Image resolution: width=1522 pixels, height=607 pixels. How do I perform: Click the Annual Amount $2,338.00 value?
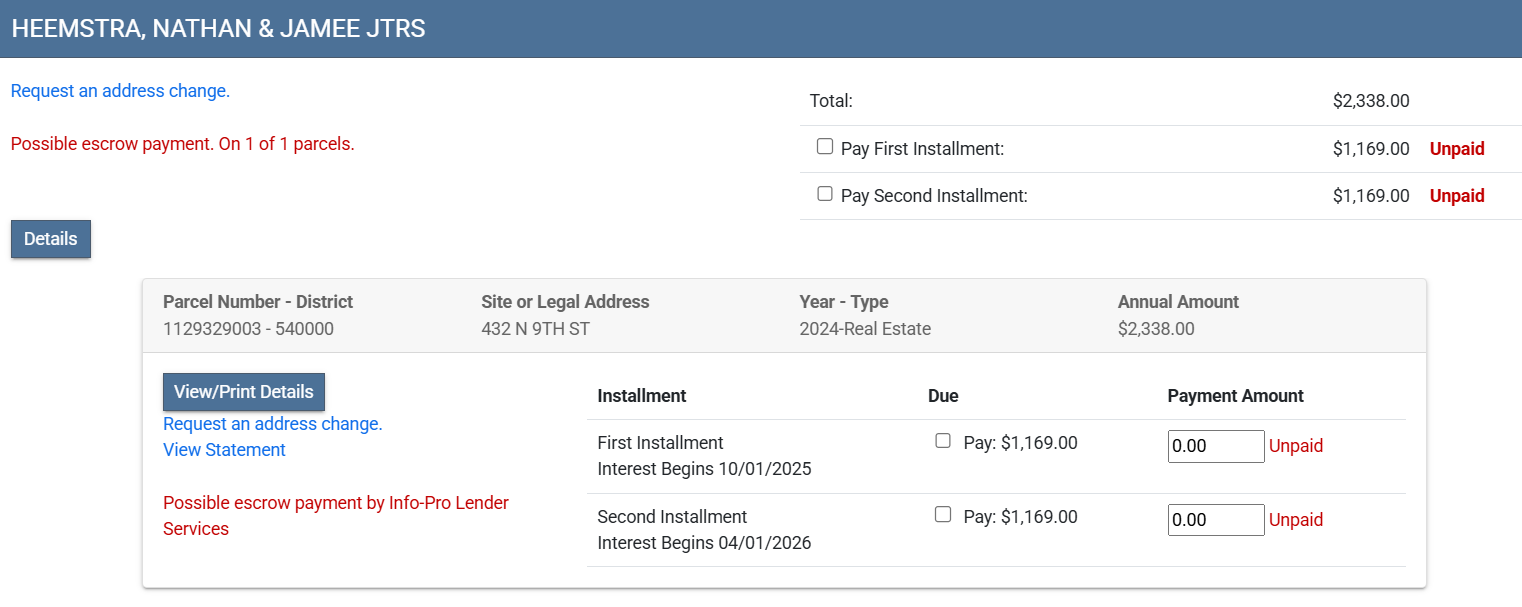[1156, 329]
